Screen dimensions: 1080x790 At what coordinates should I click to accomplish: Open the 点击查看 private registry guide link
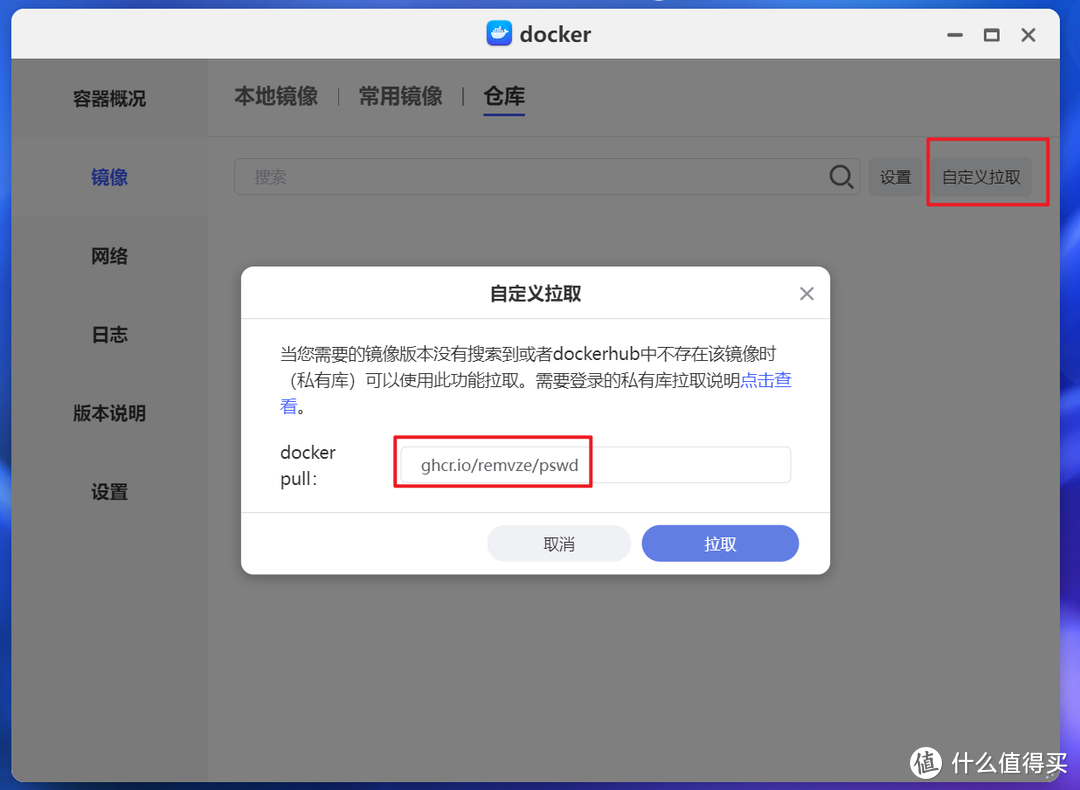[x=765, y=379]
